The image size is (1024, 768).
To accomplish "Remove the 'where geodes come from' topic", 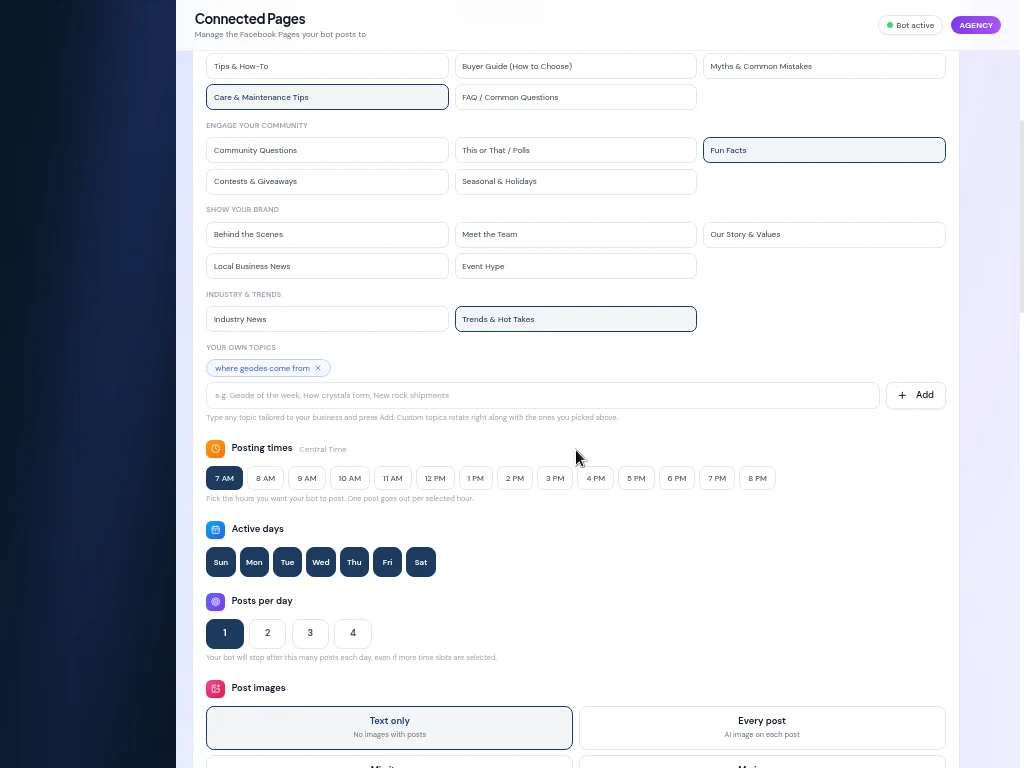I will (x=318, y=368).
